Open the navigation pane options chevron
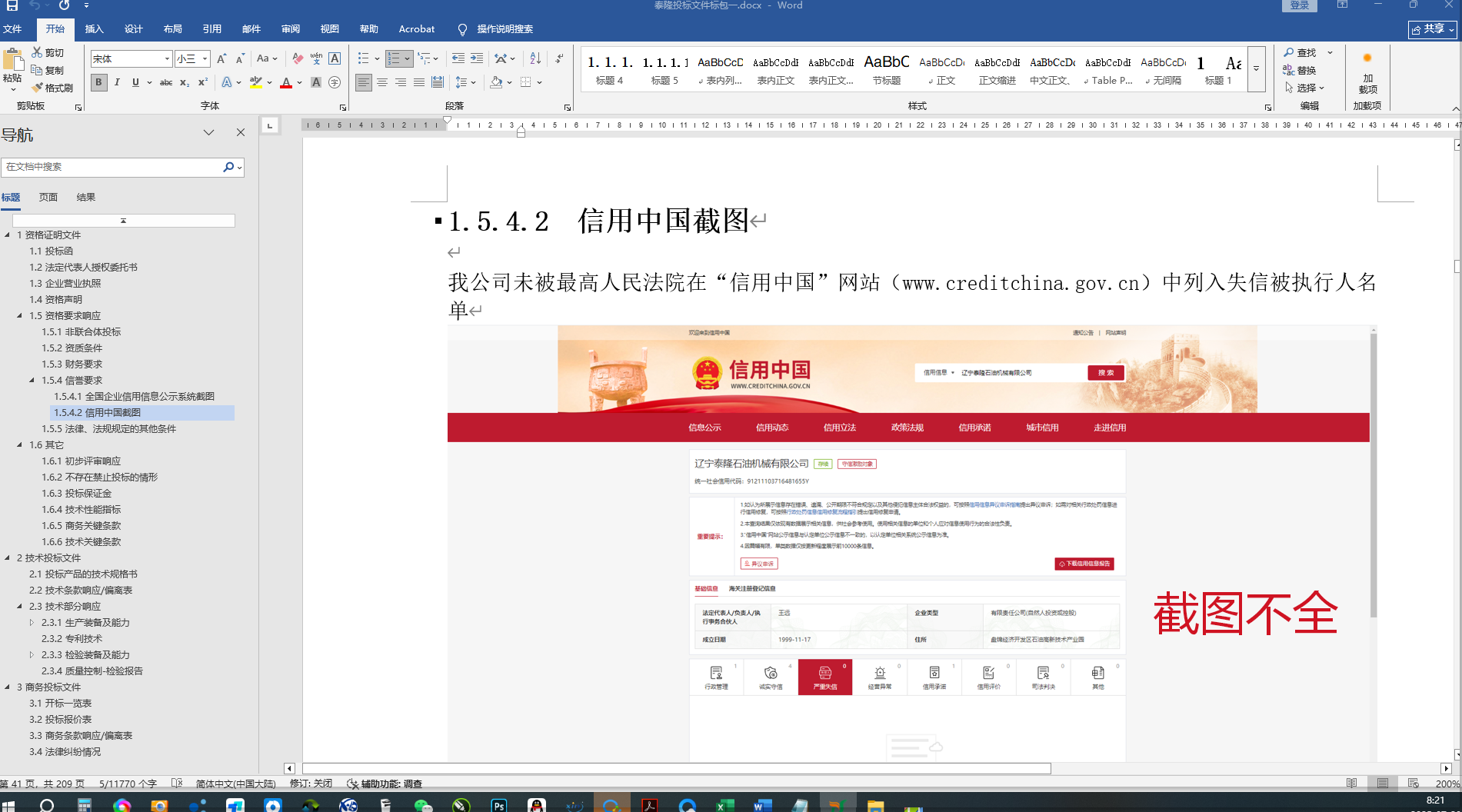 208,132
